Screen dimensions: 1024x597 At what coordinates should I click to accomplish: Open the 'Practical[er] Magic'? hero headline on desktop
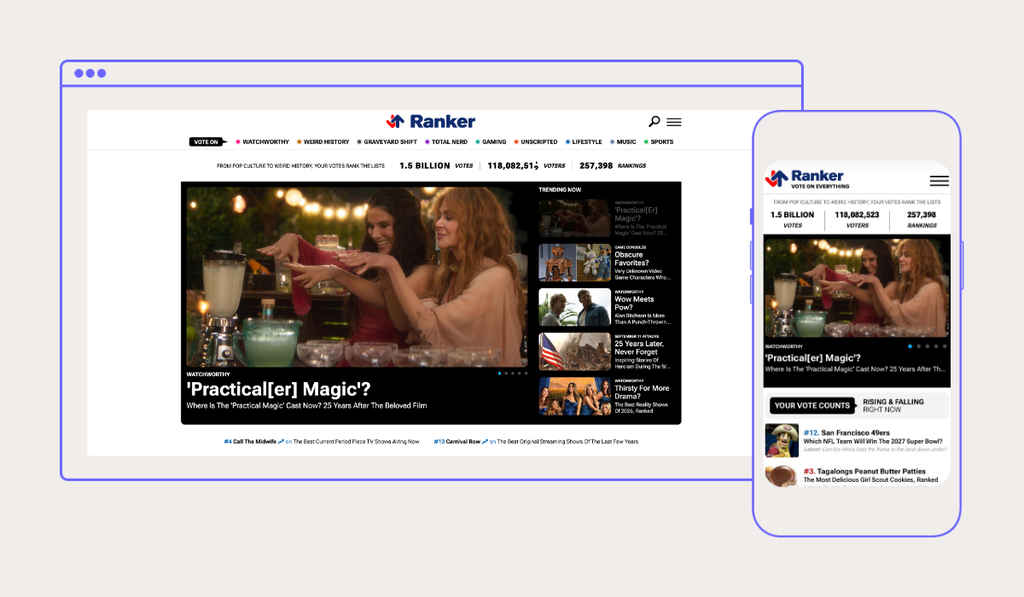[x=278, y=389]
